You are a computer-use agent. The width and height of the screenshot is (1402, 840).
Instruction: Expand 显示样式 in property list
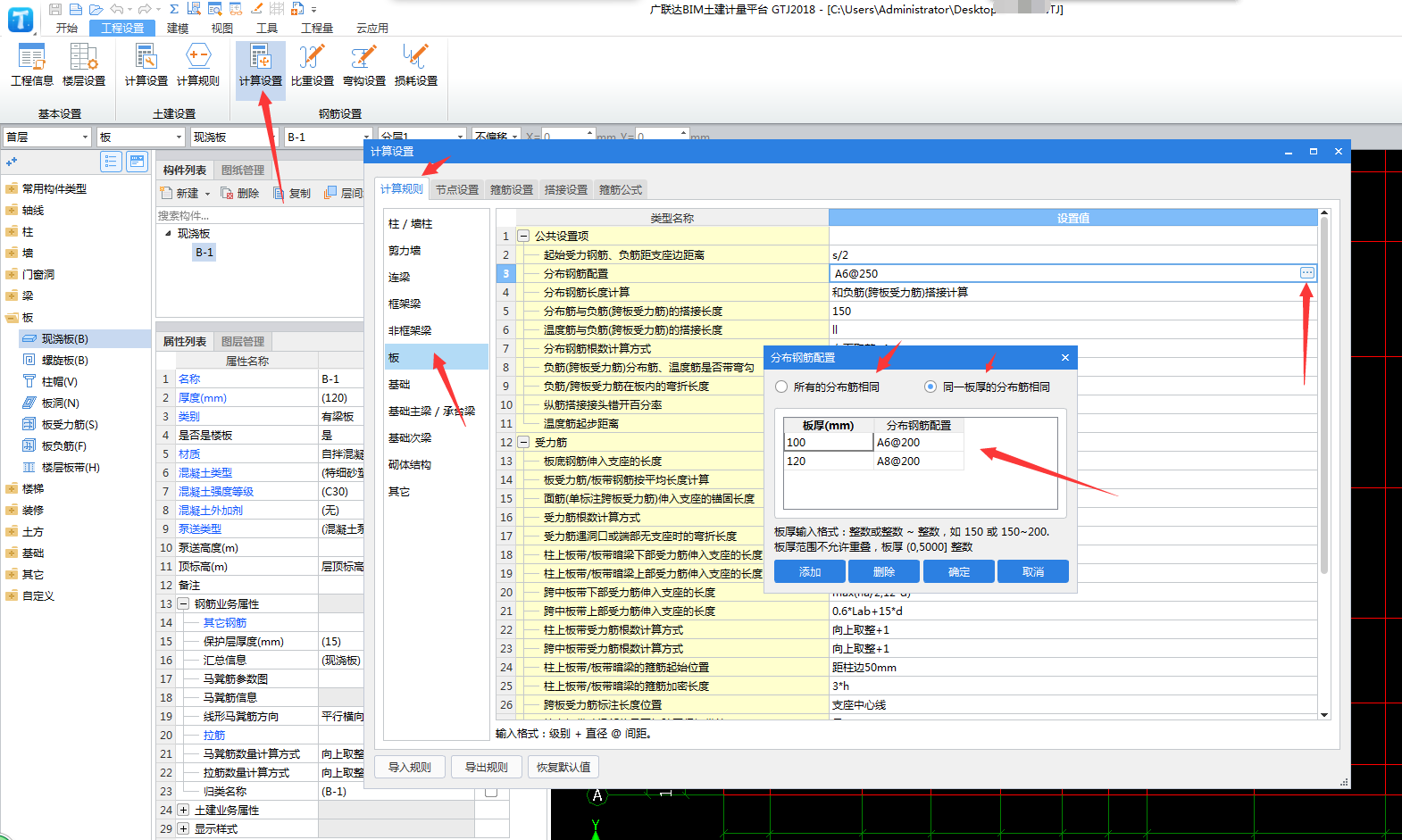pos(183,828)
